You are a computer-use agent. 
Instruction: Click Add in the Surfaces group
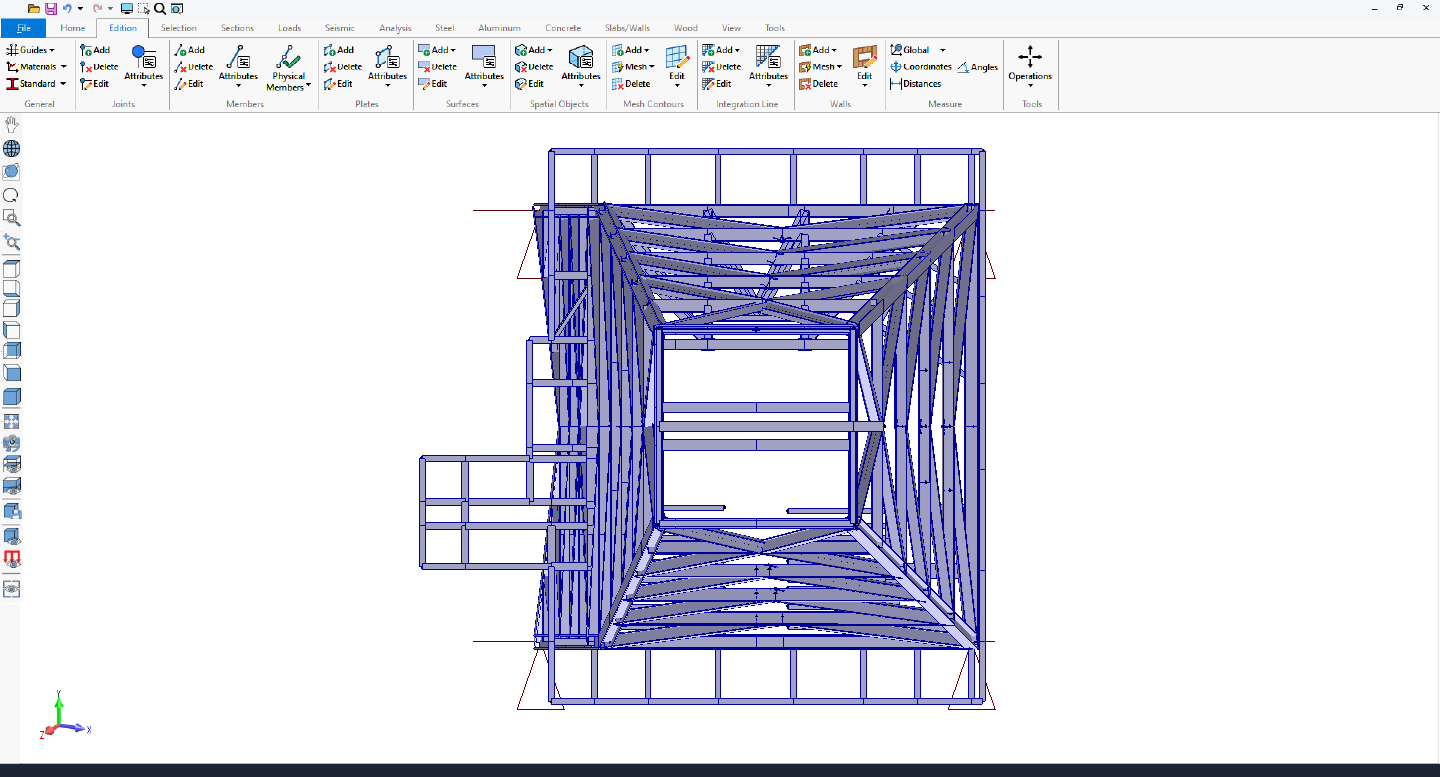click(x=436, y=49)
